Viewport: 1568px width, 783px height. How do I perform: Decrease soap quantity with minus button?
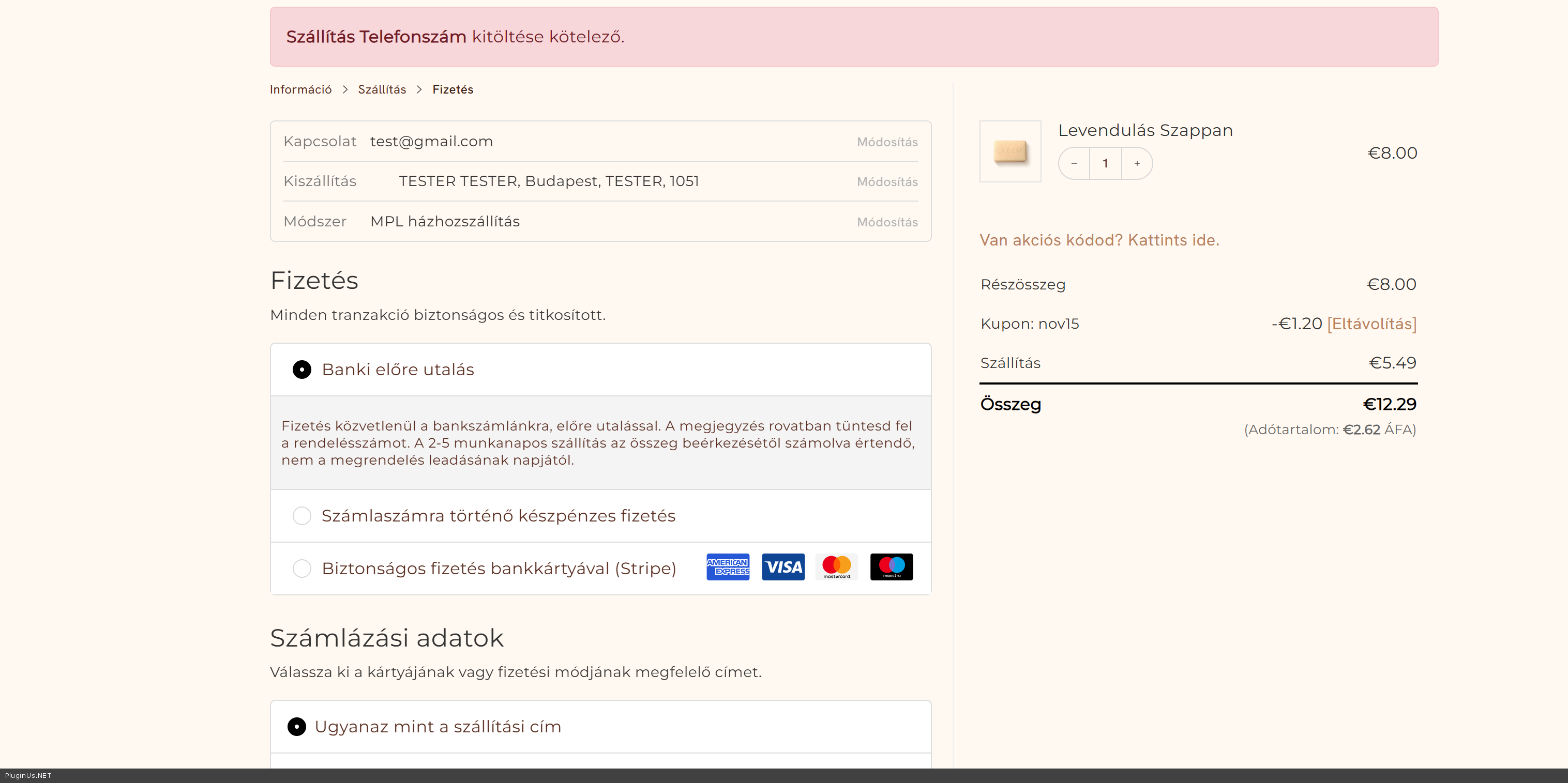click(1074, 163)
